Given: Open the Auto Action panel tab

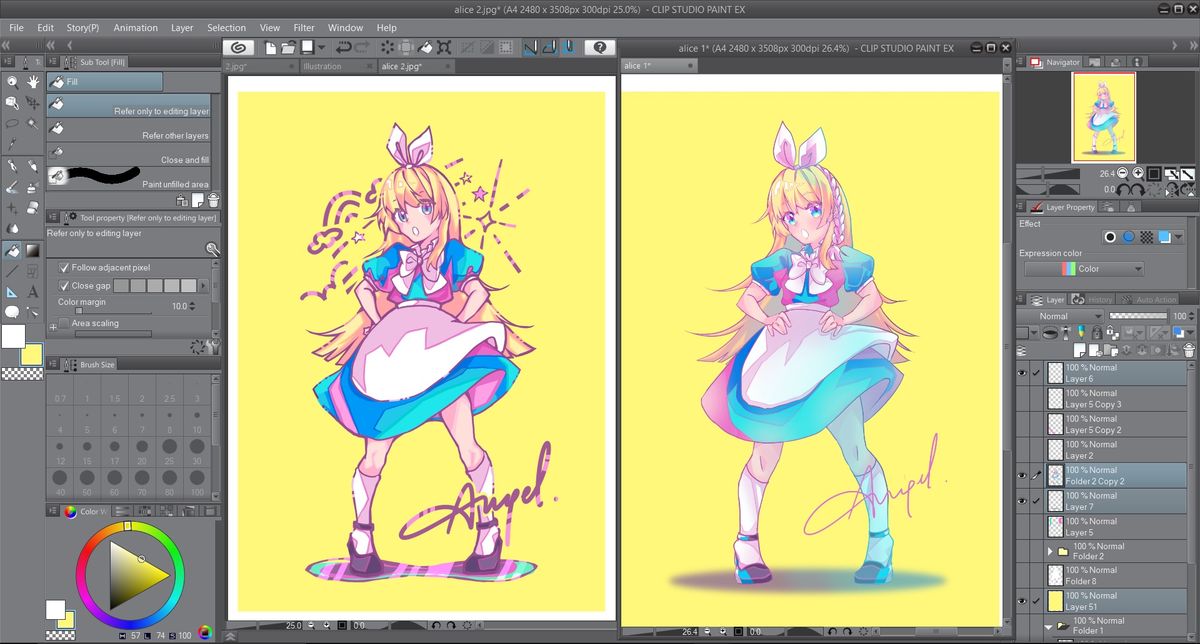Looking at the screenshot, I should coord(1149,300).
